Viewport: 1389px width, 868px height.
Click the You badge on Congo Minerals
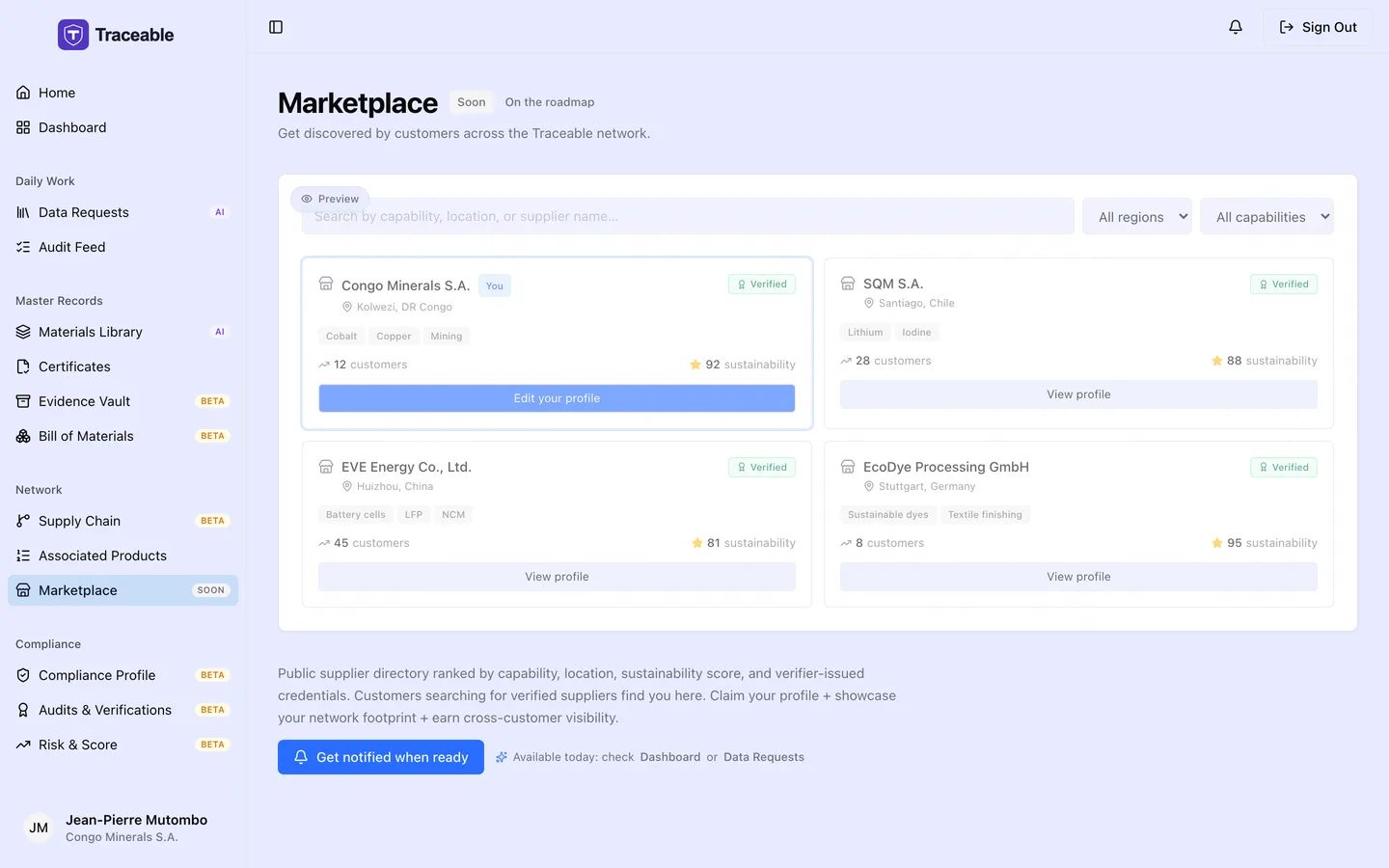(x=495, y=285)
